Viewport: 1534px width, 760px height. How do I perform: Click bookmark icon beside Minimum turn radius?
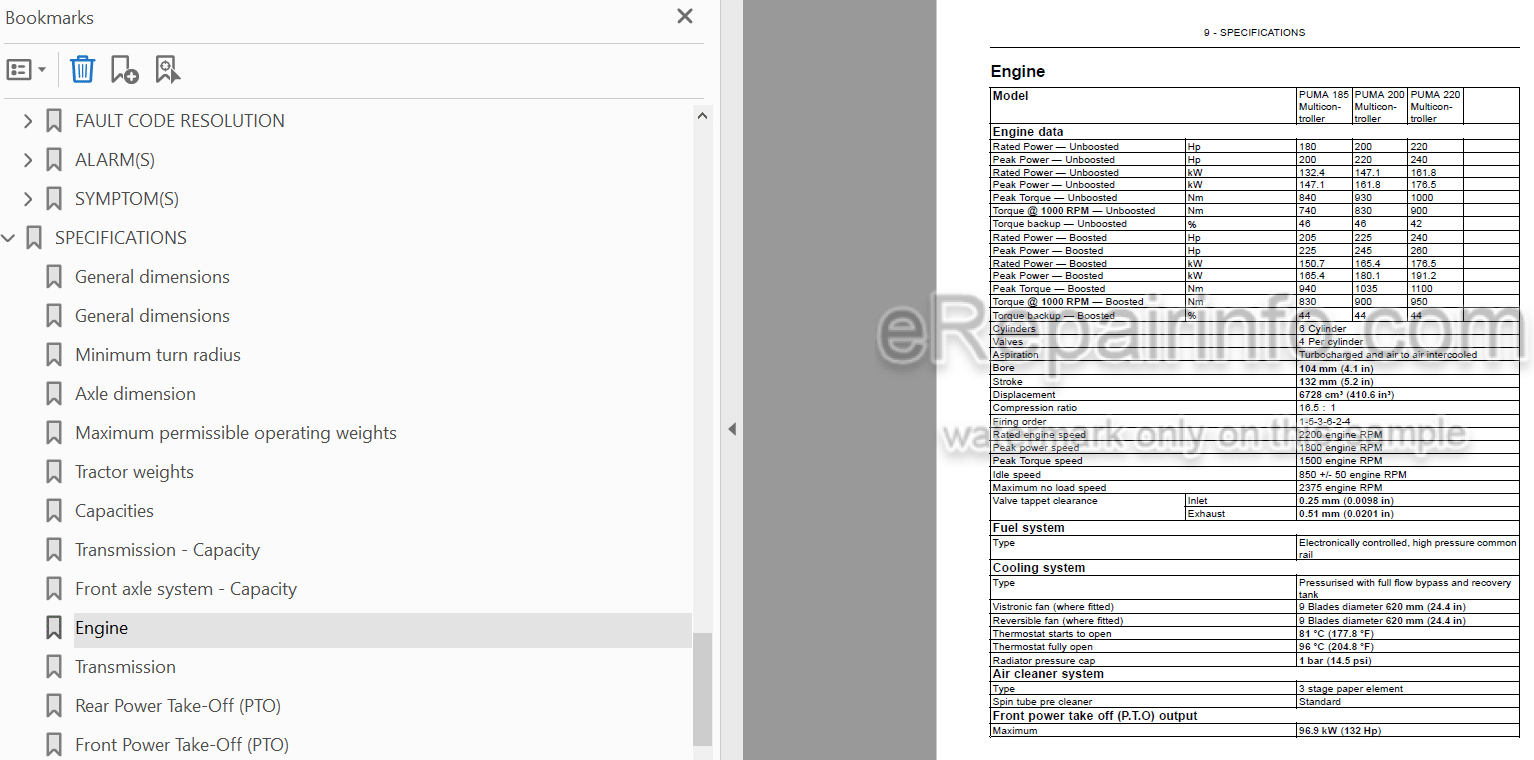click(54, 355)
